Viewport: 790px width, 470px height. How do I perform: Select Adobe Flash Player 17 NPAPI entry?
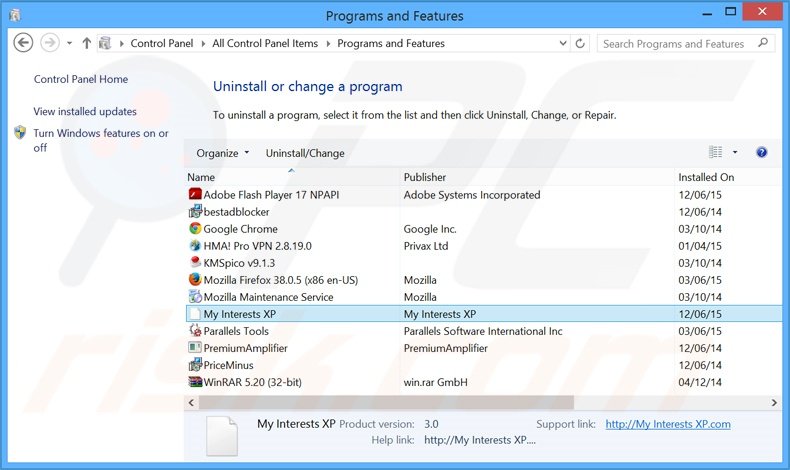click(x=271, y=195)
